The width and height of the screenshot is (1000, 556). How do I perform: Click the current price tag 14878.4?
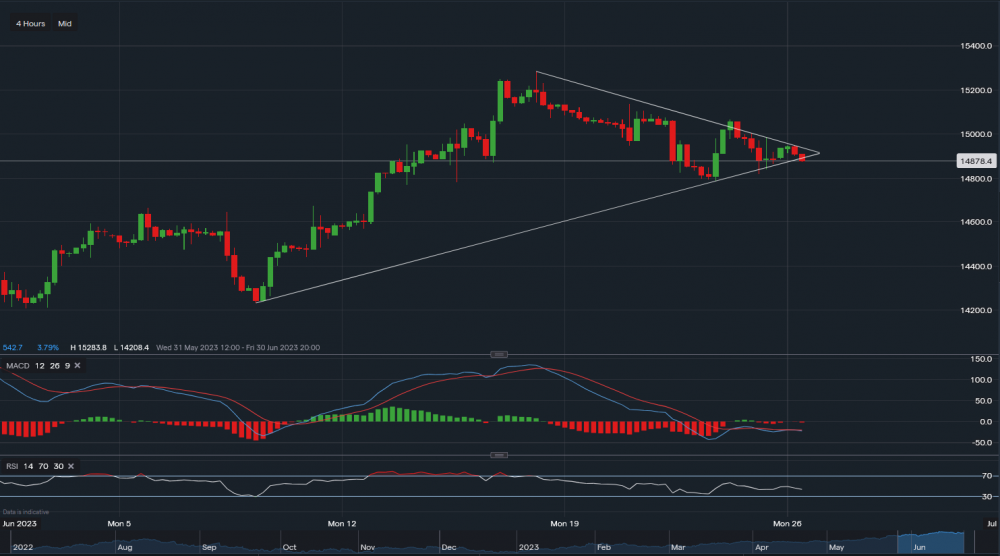(973, 160)
